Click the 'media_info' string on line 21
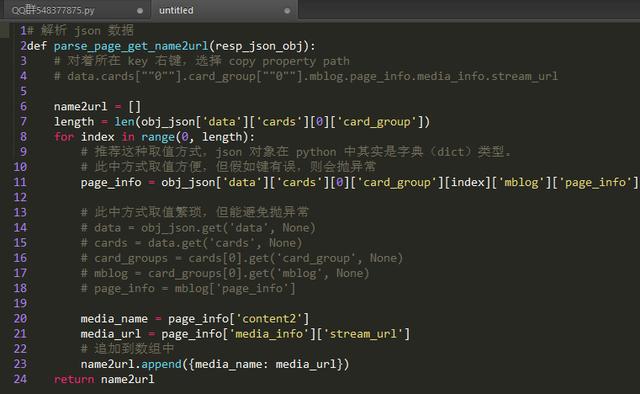The width and height of the screenshot is (640, 394). coord(269,334)
